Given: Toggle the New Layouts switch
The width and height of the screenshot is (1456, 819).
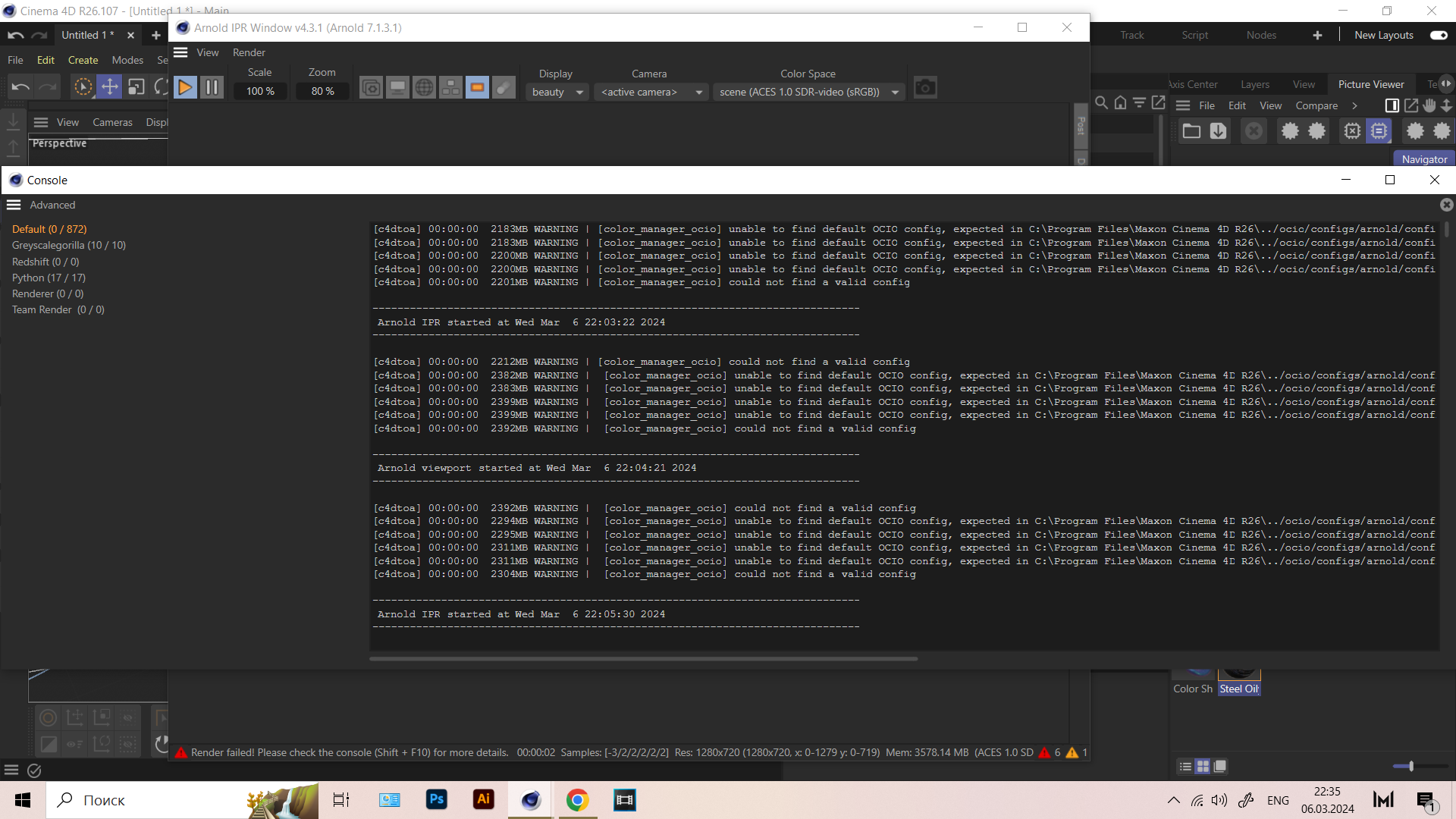Looking at the screenshot, I should click(x=1439, y=35).
